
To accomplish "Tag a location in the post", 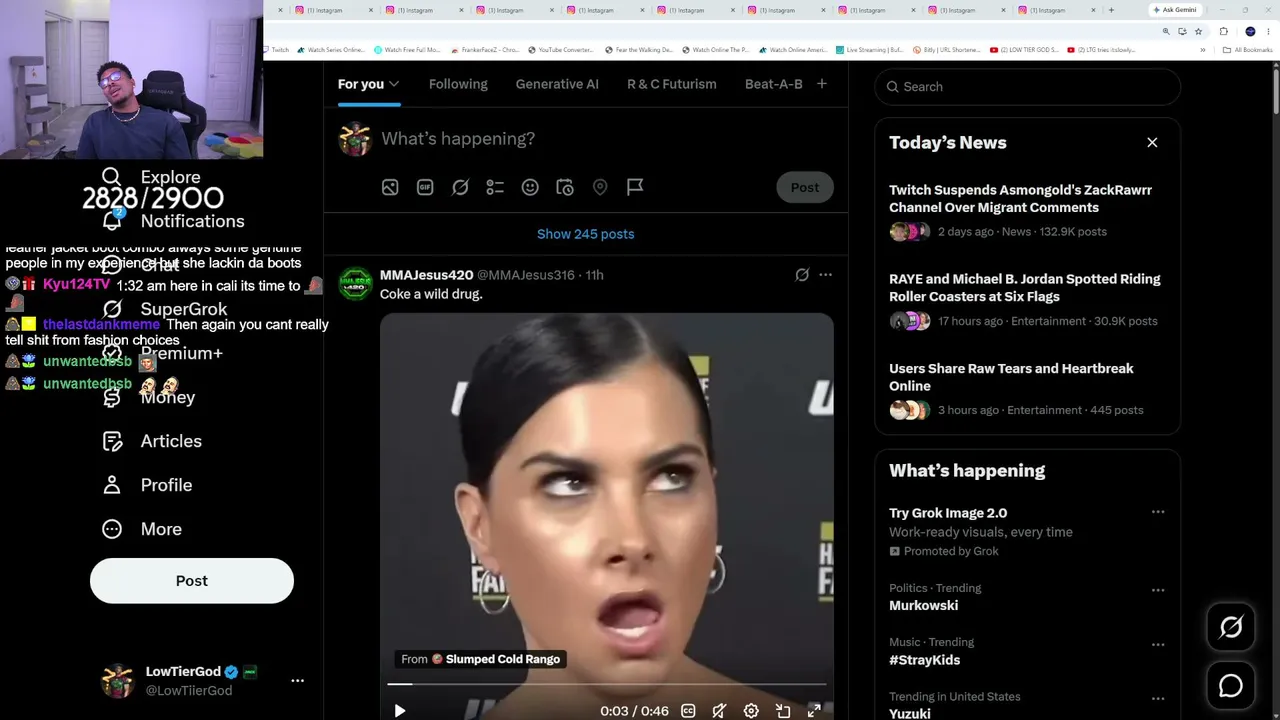I will 600,187.
